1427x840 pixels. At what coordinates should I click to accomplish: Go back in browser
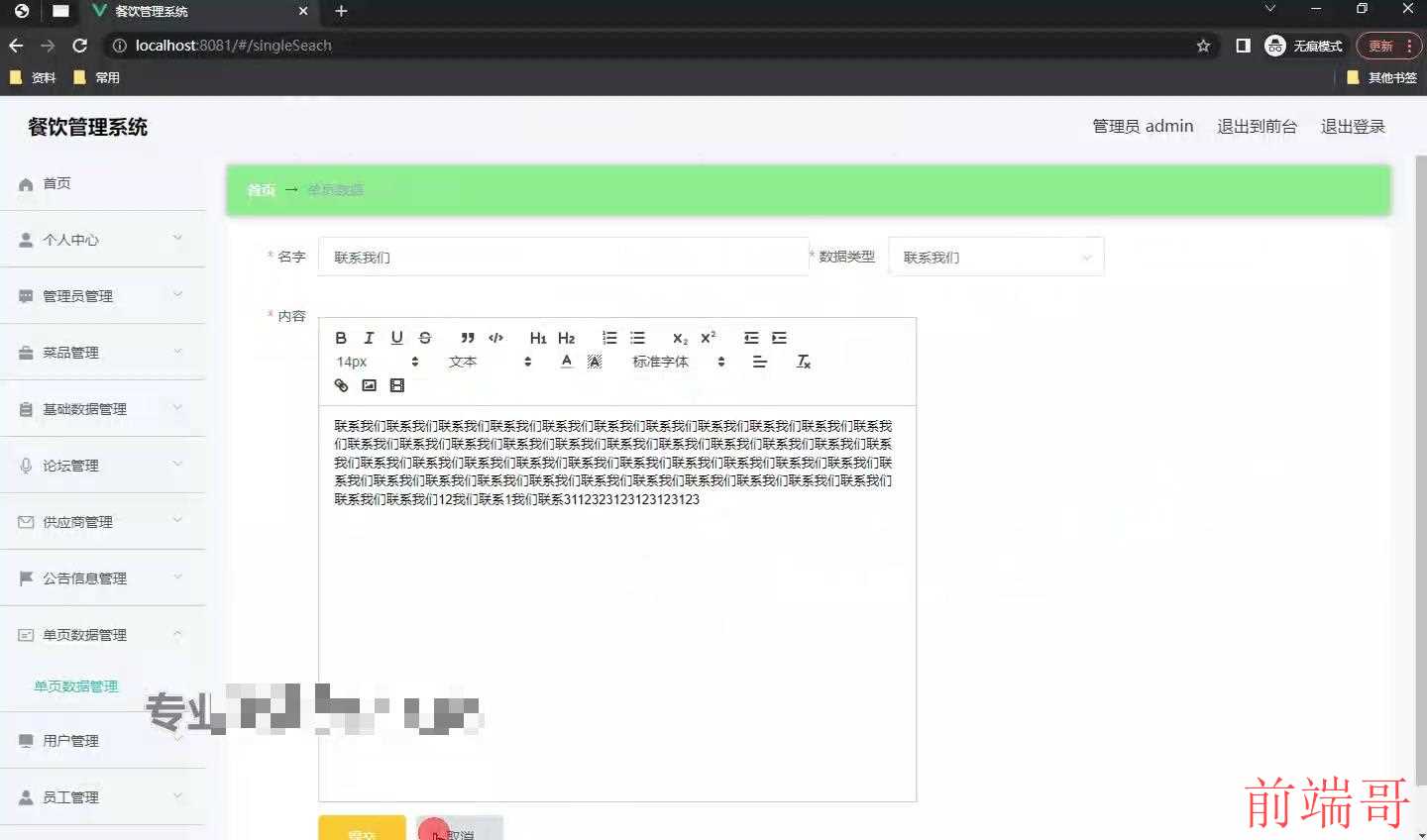coord(16,46)
